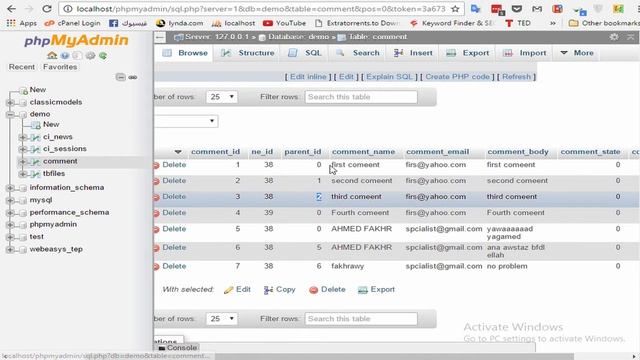Image resolution: width=640 pixels, height=360 pixels.
Task: Click the red delete icon for row 1
Action: 156,165
